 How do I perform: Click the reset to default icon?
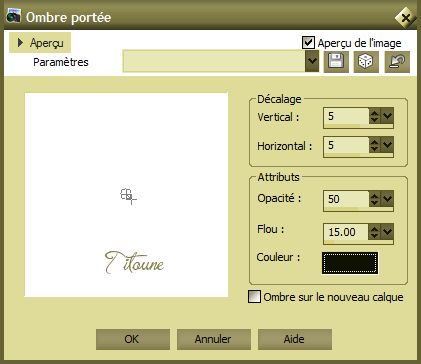(397, 62)
